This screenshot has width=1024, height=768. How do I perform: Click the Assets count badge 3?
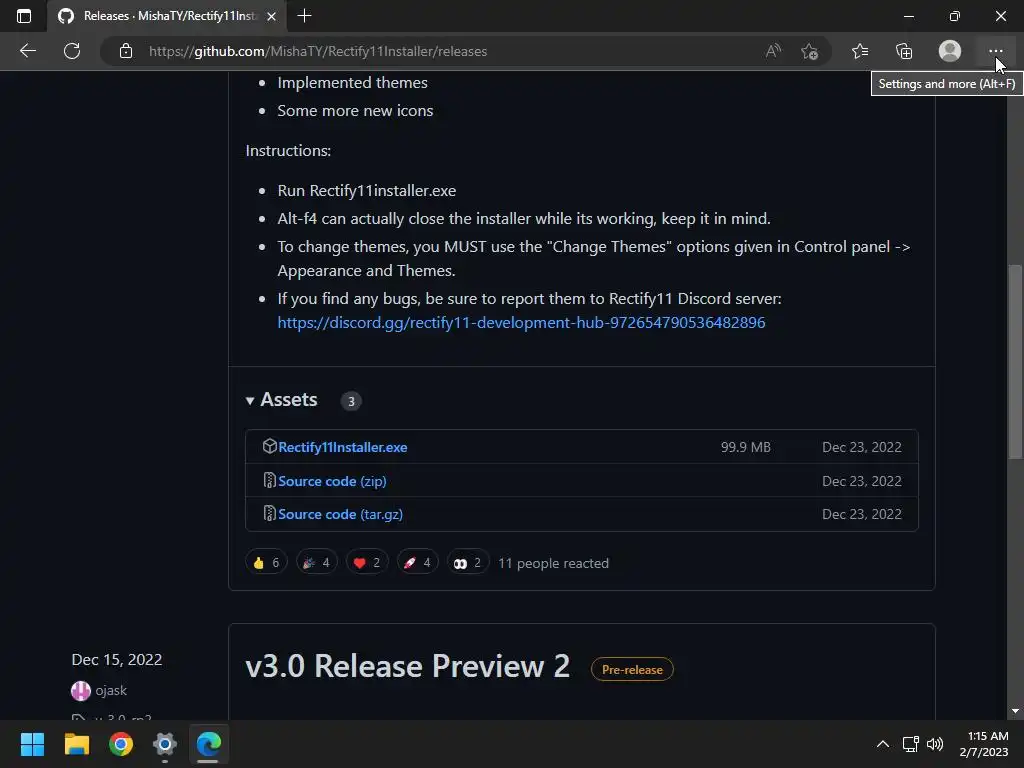351,401
